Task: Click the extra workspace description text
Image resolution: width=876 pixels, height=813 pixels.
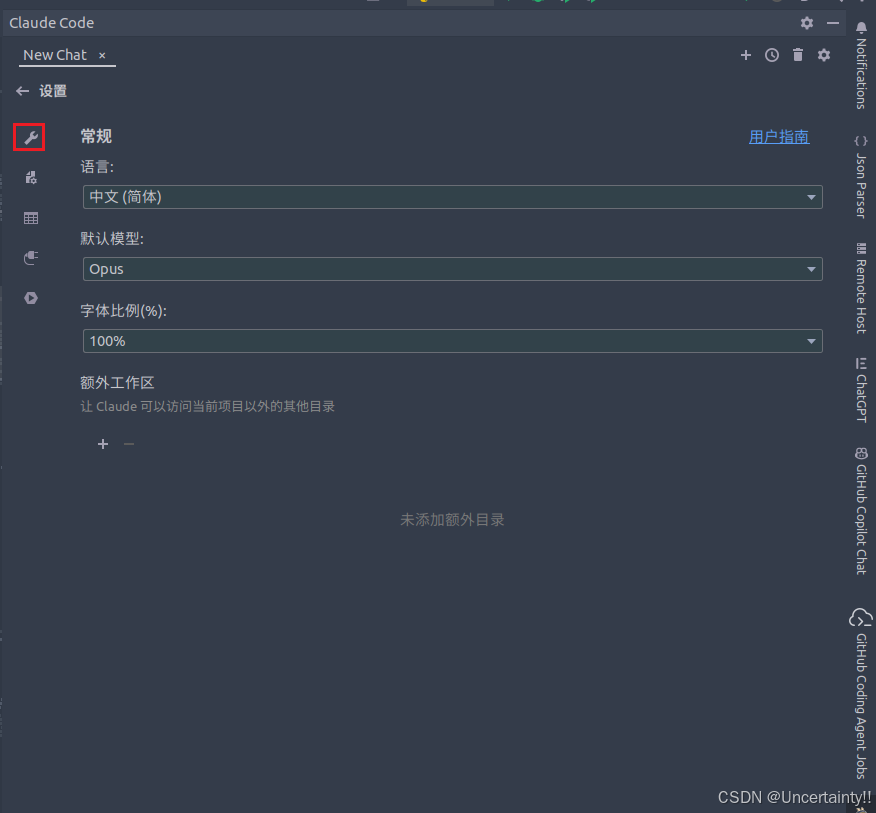Action: pyautogui.click(x=207, y=406)
